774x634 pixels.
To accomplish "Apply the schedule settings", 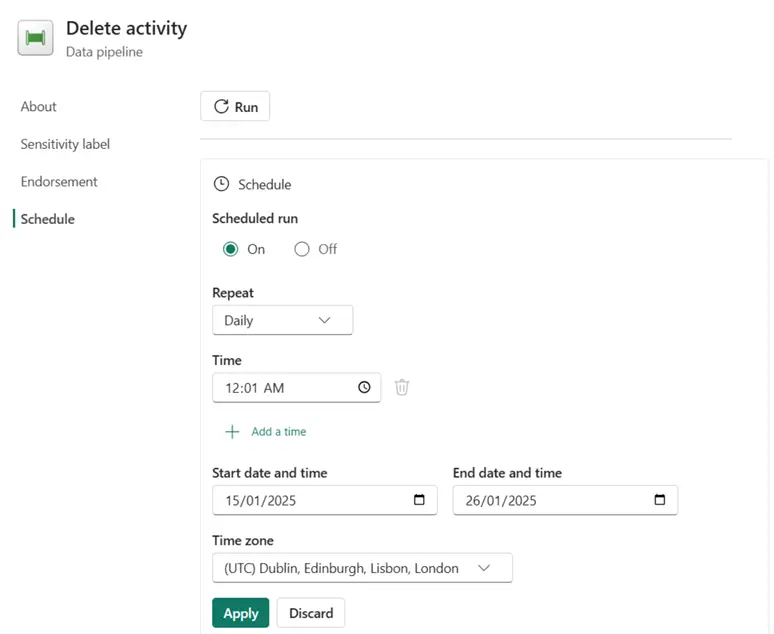I will pos(241,613).
